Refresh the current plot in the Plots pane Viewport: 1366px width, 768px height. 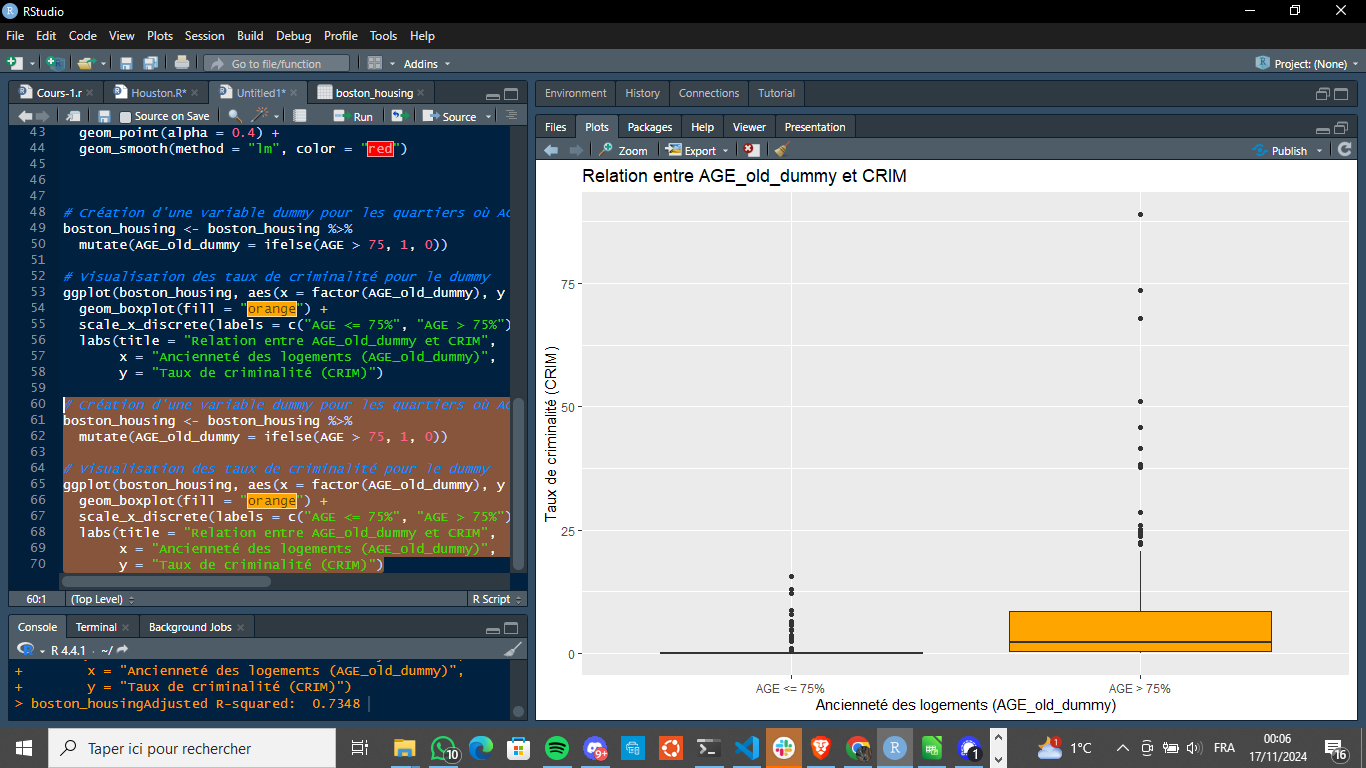pos(1344,150)
